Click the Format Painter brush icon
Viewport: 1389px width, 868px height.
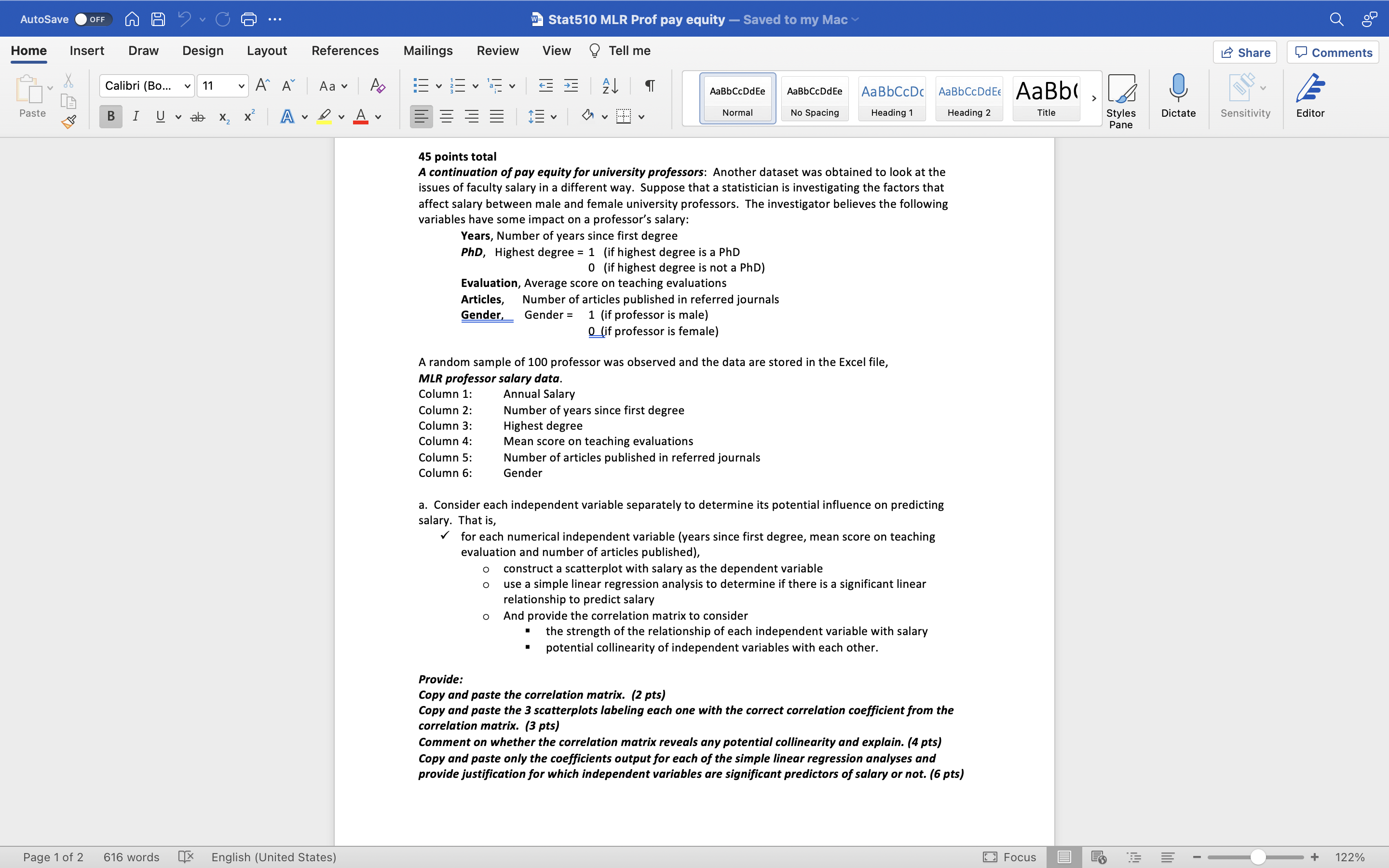pyautogui.click(x=69, y=121)
